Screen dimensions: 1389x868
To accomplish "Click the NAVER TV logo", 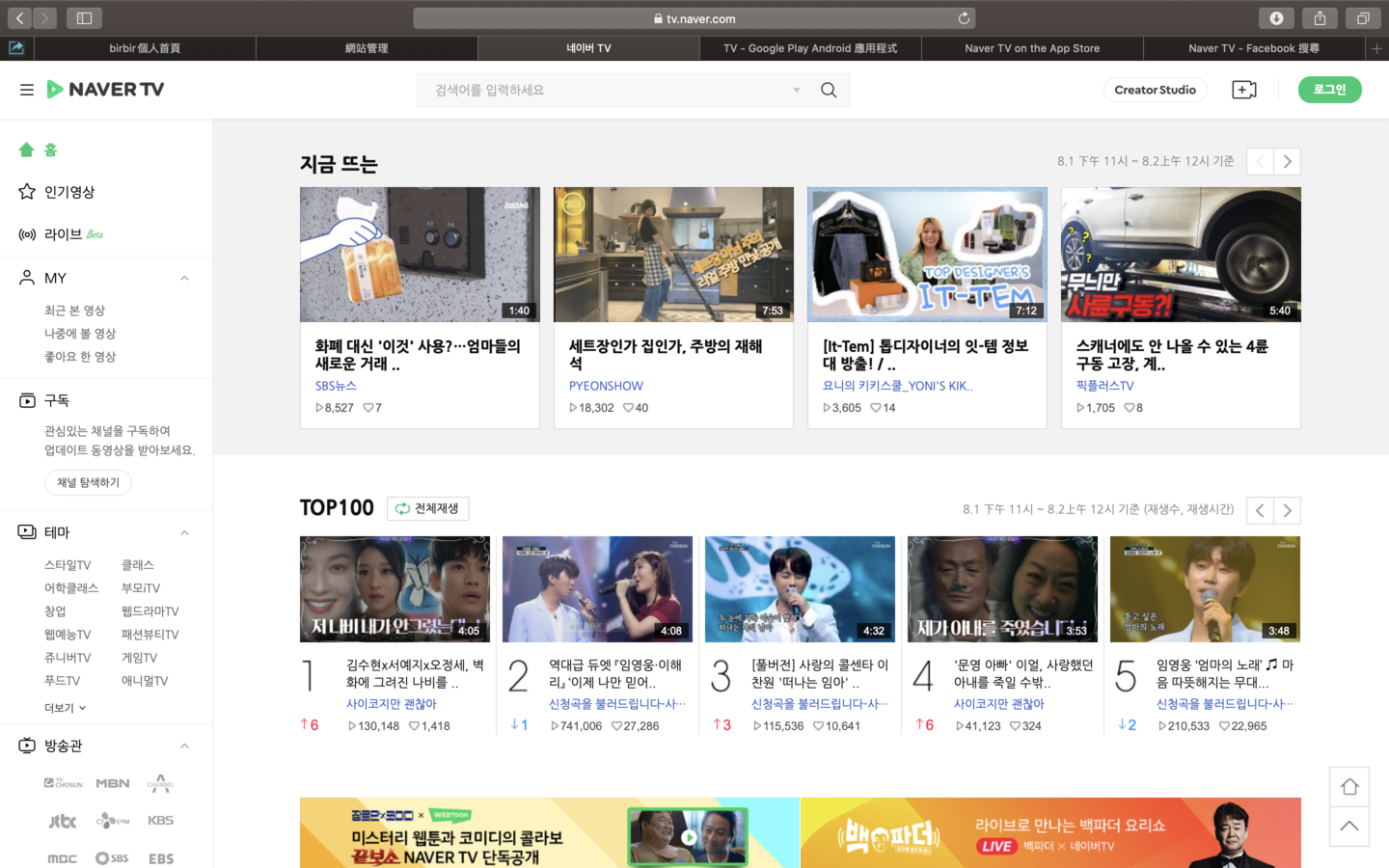I will 106,90.
